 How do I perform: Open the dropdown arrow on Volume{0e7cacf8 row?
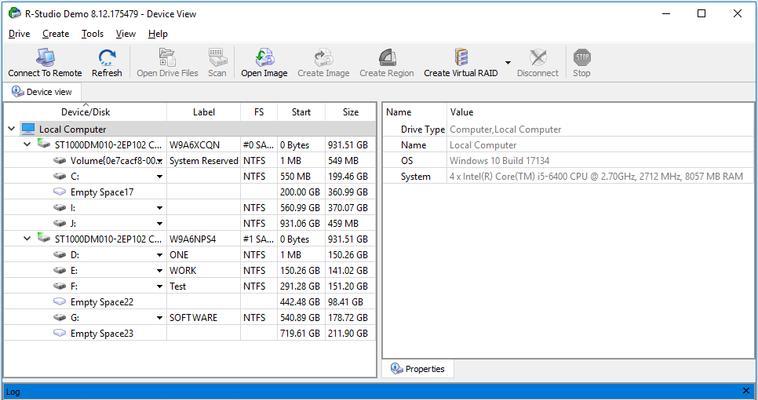click(x=160, y=161)
